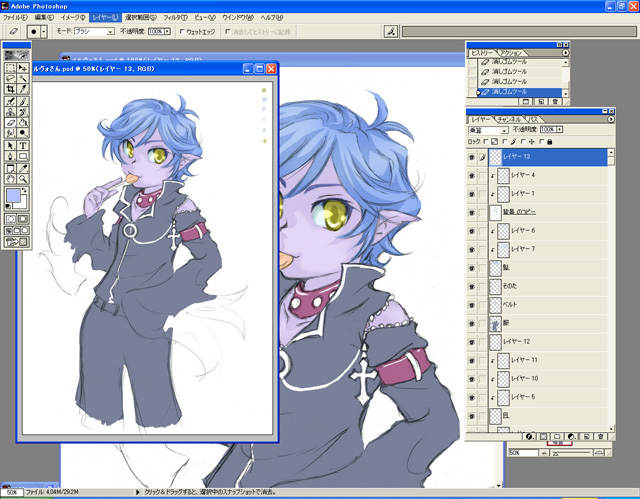Select the Crop tool
The width and height of the screenshot is (640, 499).
tap(11, 89)
